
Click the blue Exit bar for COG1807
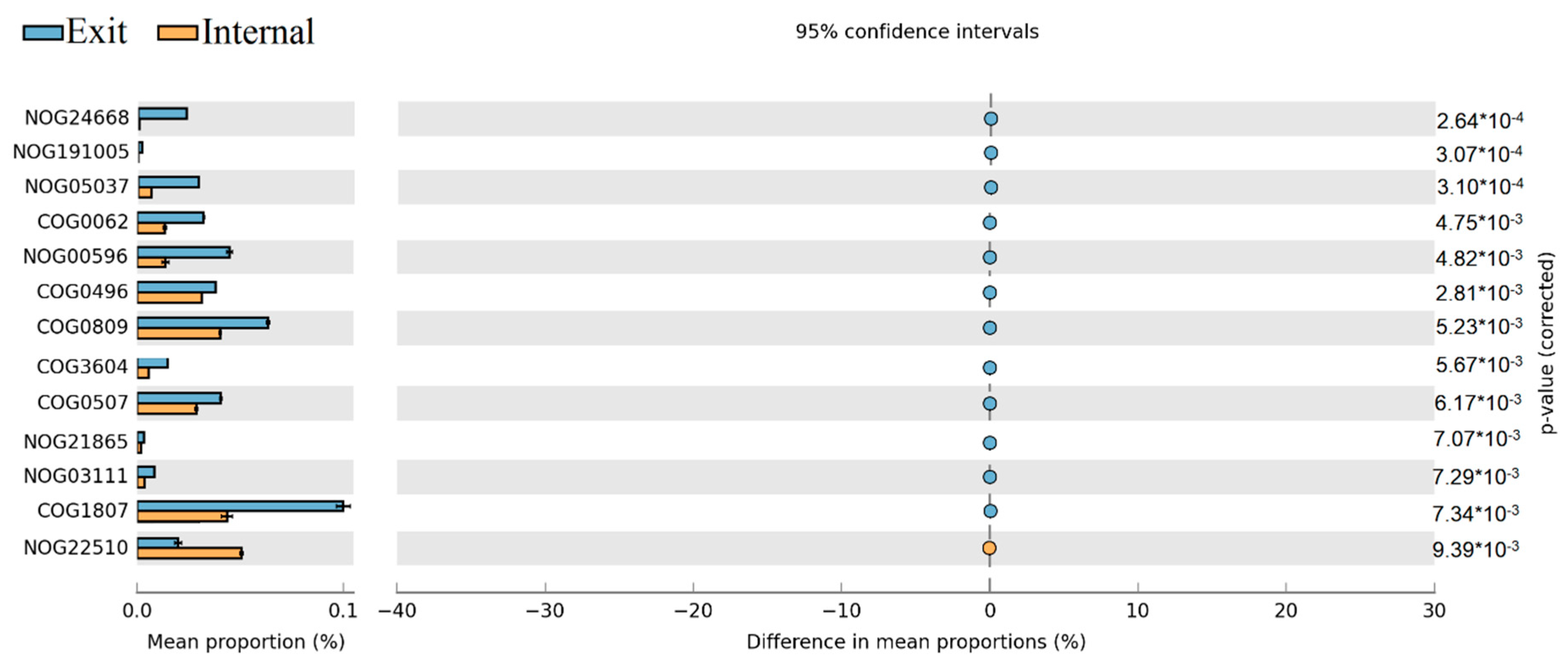pyautogui.click(x=240, y=506)
